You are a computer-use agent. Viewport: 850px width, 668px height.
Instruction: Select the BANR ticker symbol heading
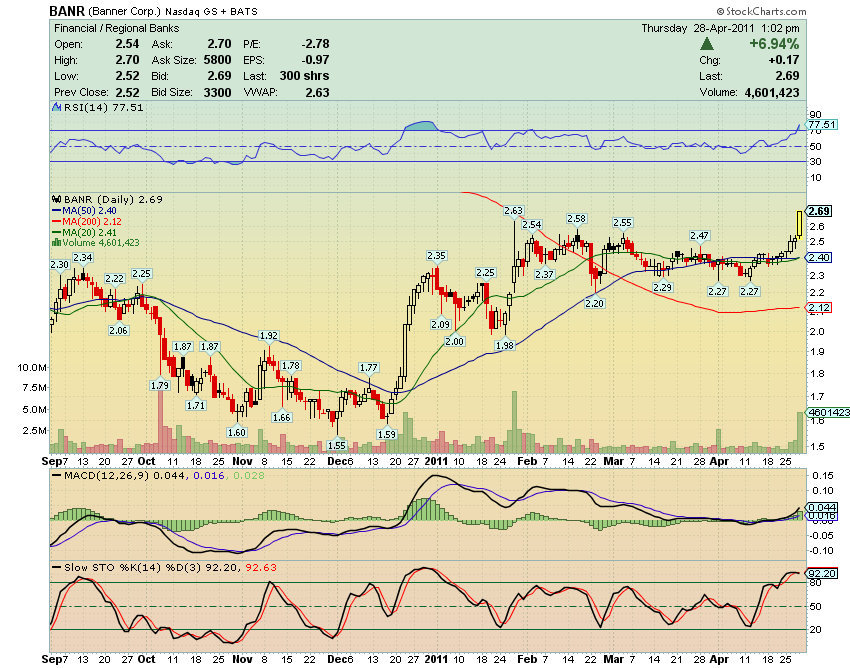(x=67, y=11)
